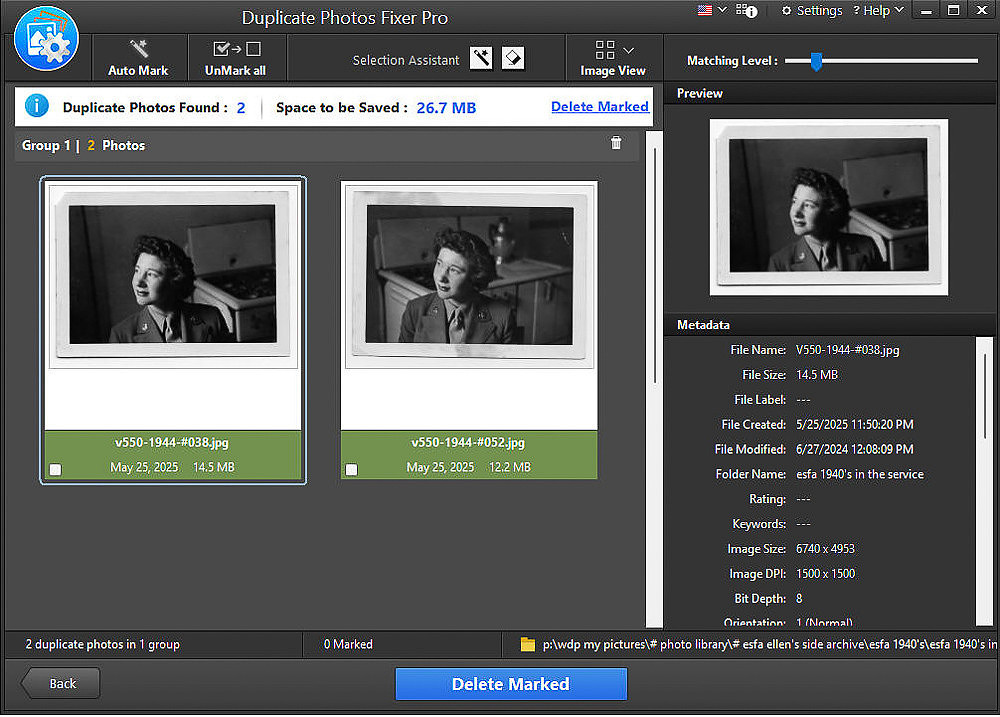Click the File Created value 5/25/2025 11:50:20 PM

coord(855,424)
